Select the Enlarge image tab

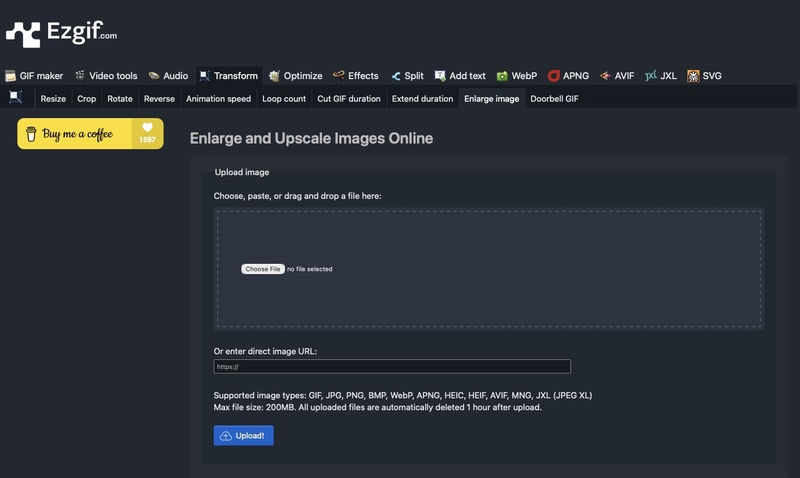[x=492, y=99]
